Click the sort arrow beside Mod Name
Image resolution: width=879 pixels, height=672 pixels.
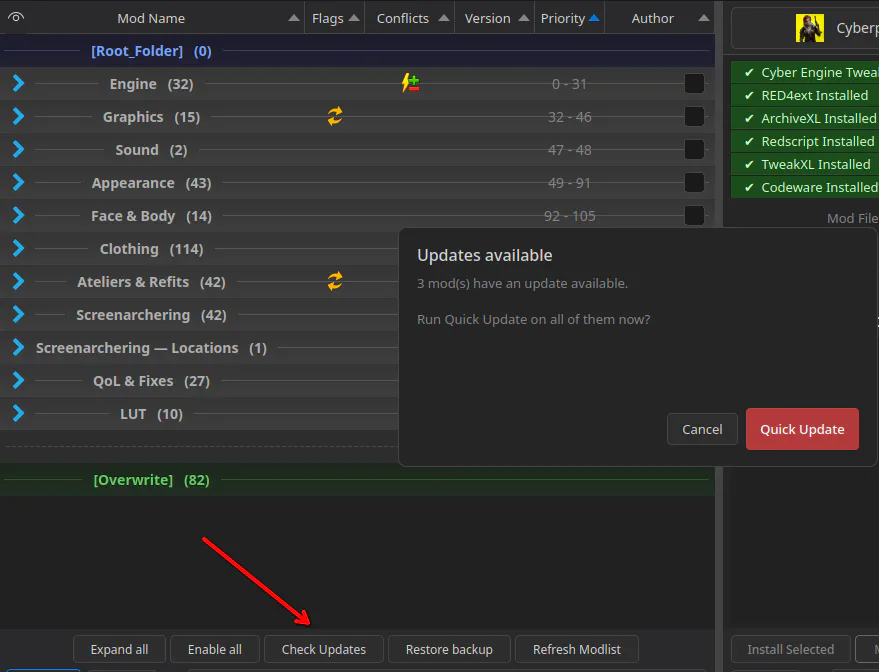tap(294, 18)
